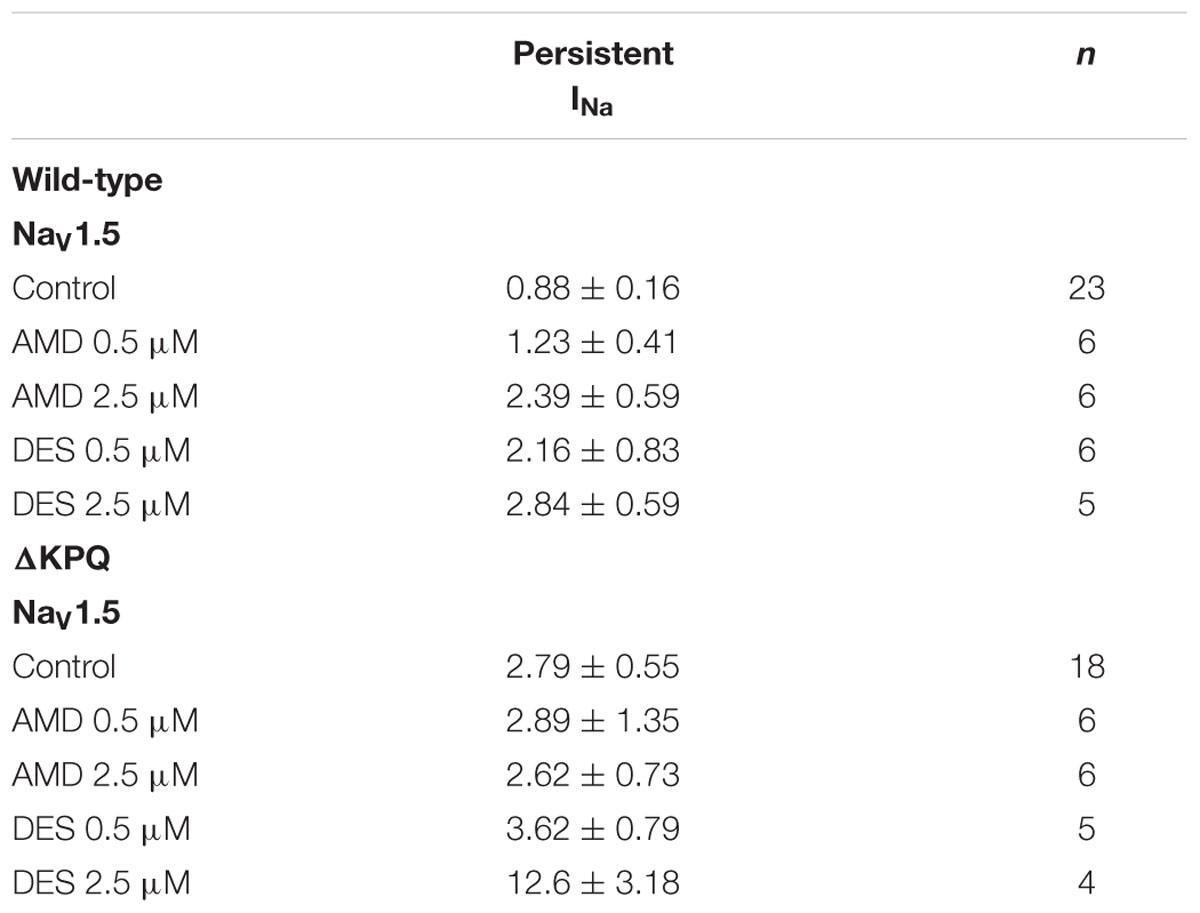Select the wild-type AMD 2.5 µM row label
Screen dimensions: 1200x913
pos(105,396)
